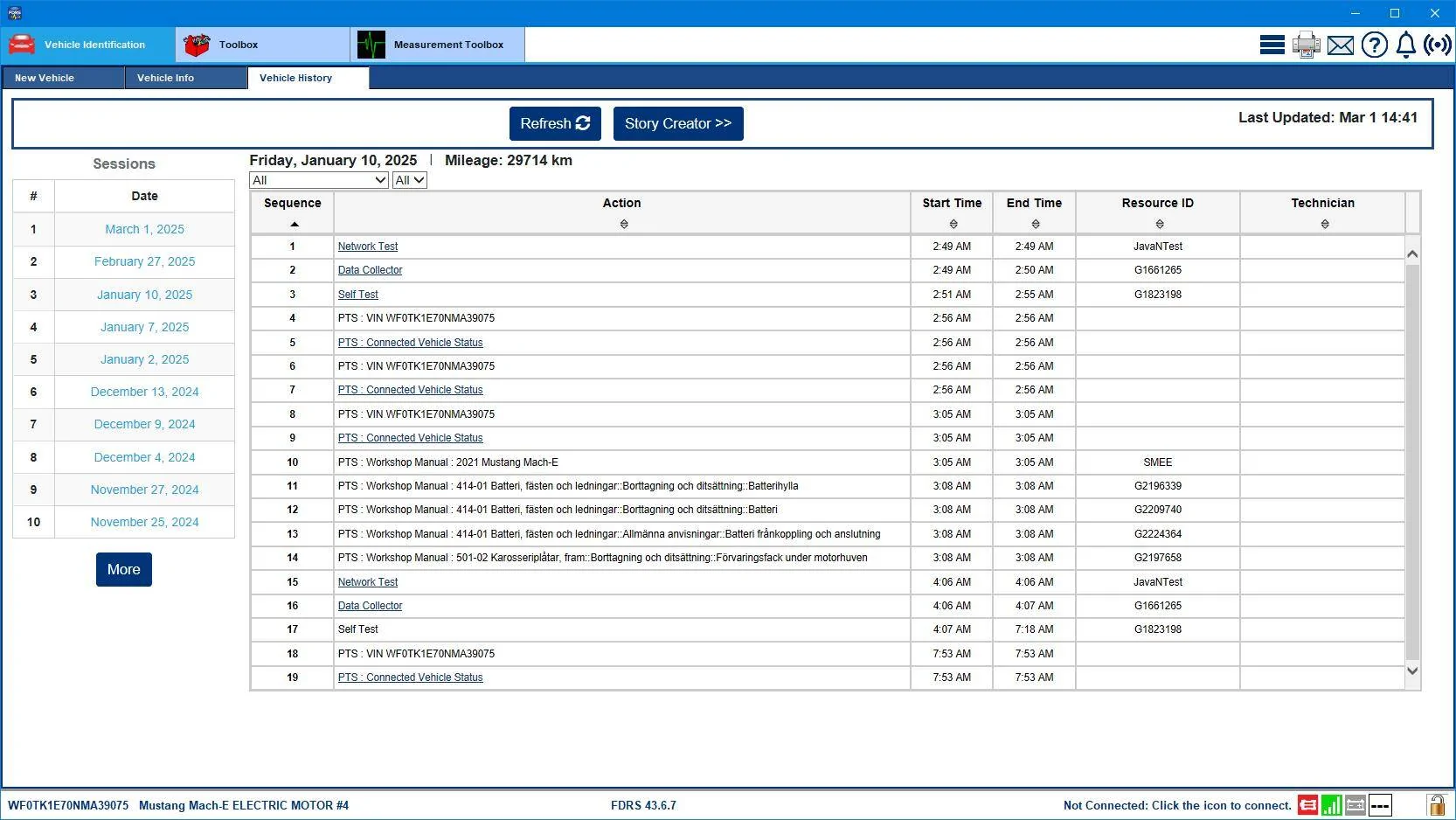Toggle sort on Start Time column
The image size is (1456, 820).
953,225
